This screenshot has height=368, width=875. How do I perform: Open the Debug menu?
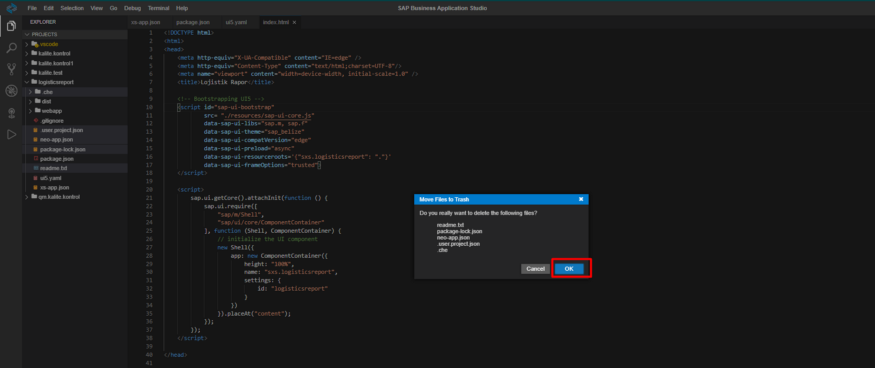point(133,8)
